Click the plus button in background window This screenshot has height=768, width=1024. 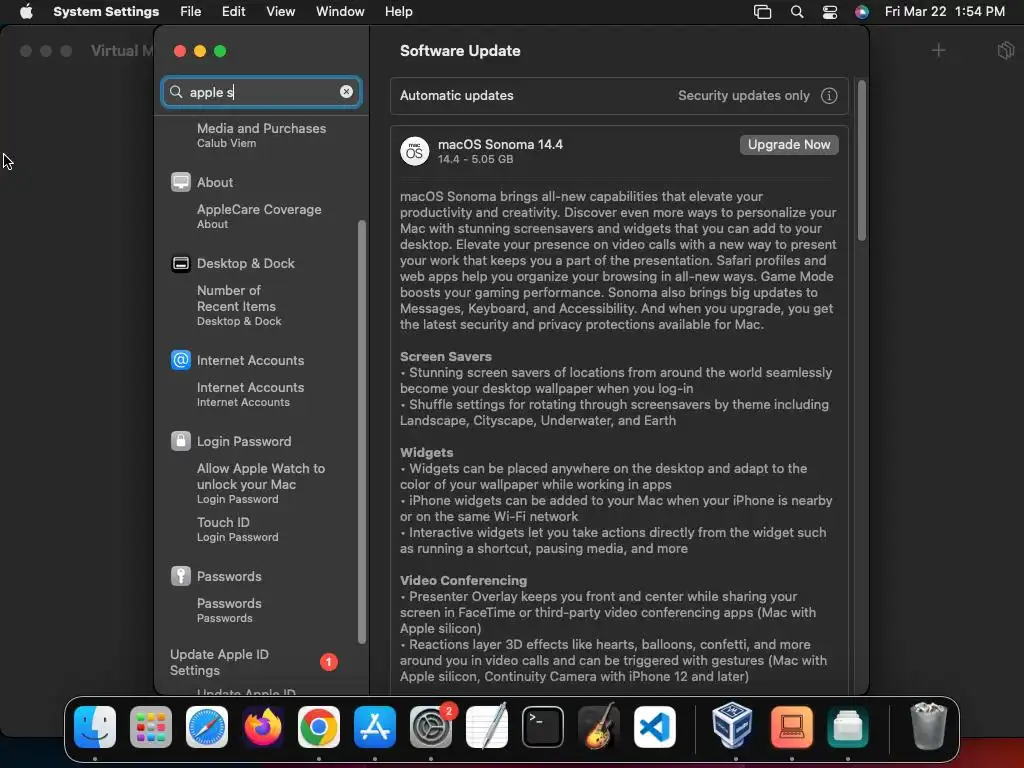938,50
